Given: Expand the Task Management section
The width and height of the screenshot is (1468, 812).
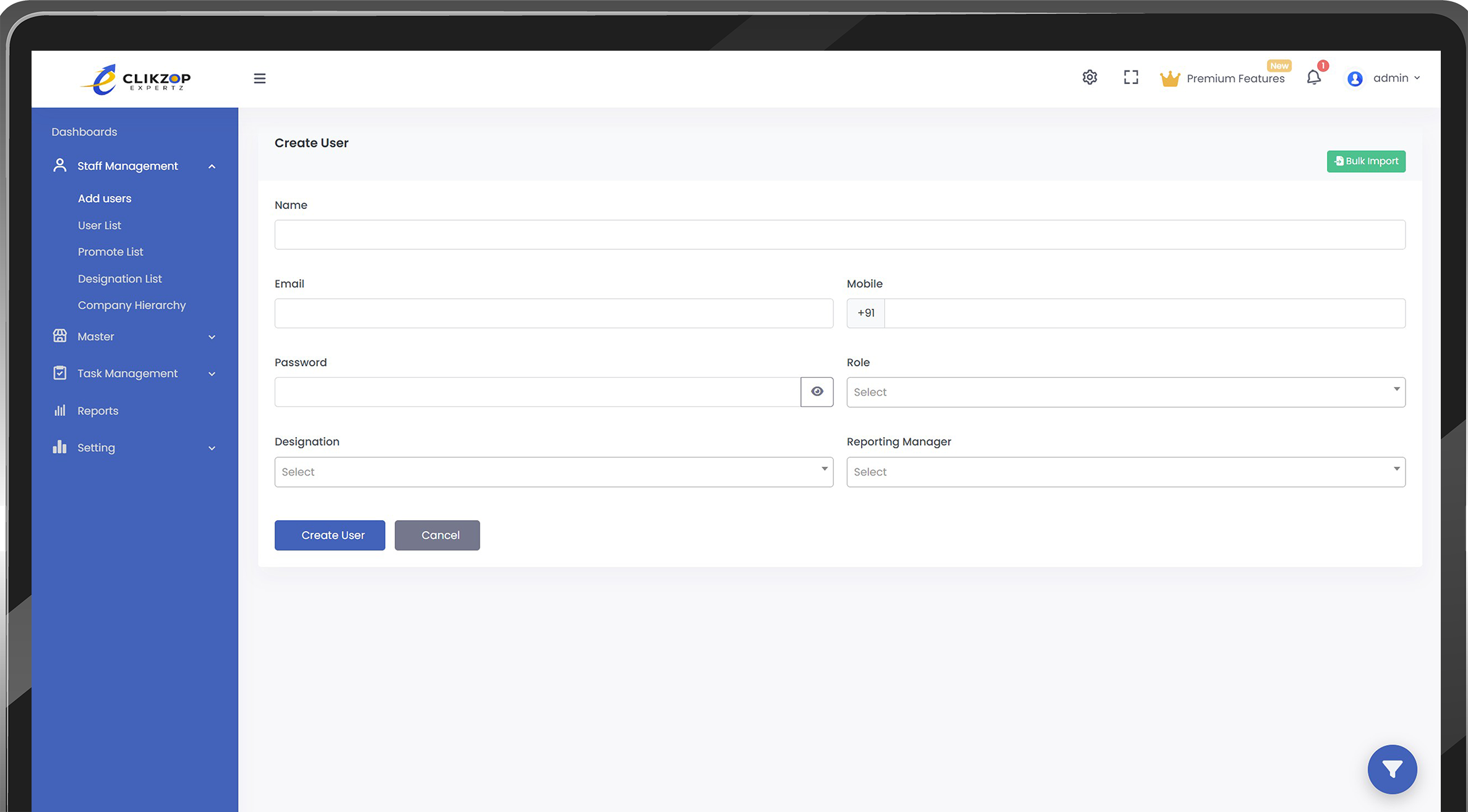Looking at the screenshot, I should (x=212, y=374).
